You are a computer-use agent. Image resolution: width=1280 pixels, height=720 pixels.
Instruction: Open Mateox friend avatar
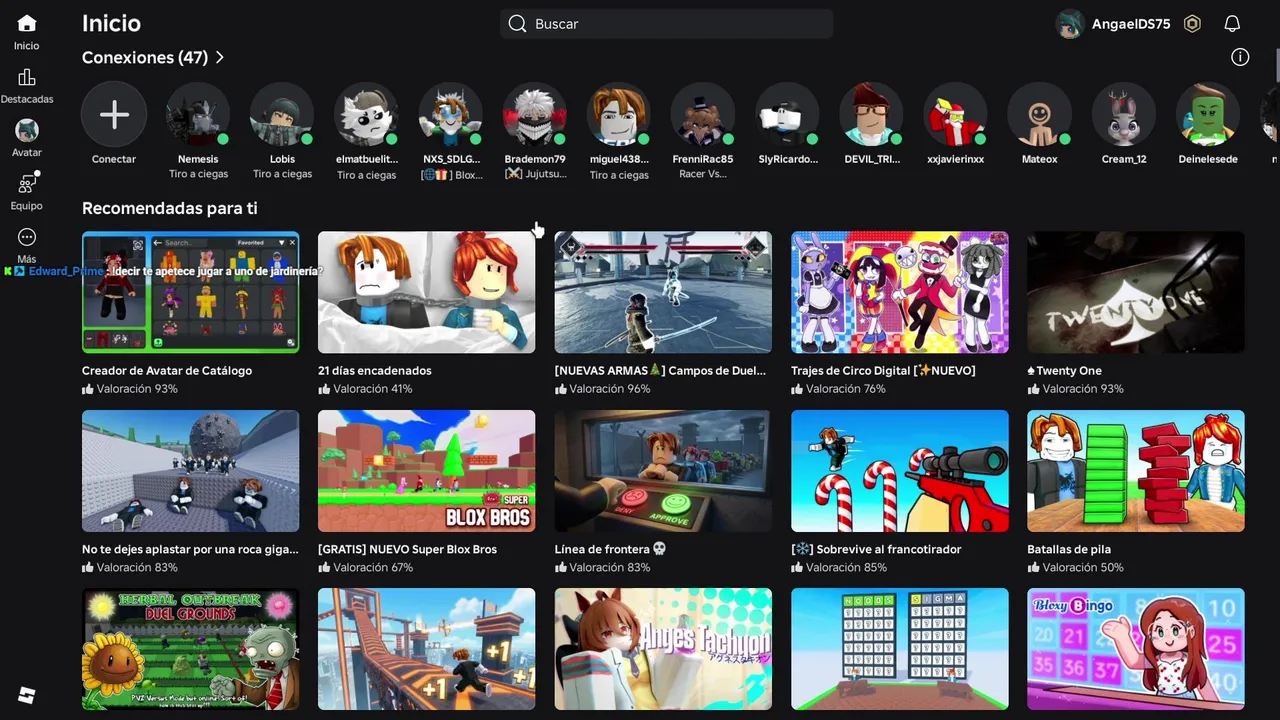click(1040, 114)
